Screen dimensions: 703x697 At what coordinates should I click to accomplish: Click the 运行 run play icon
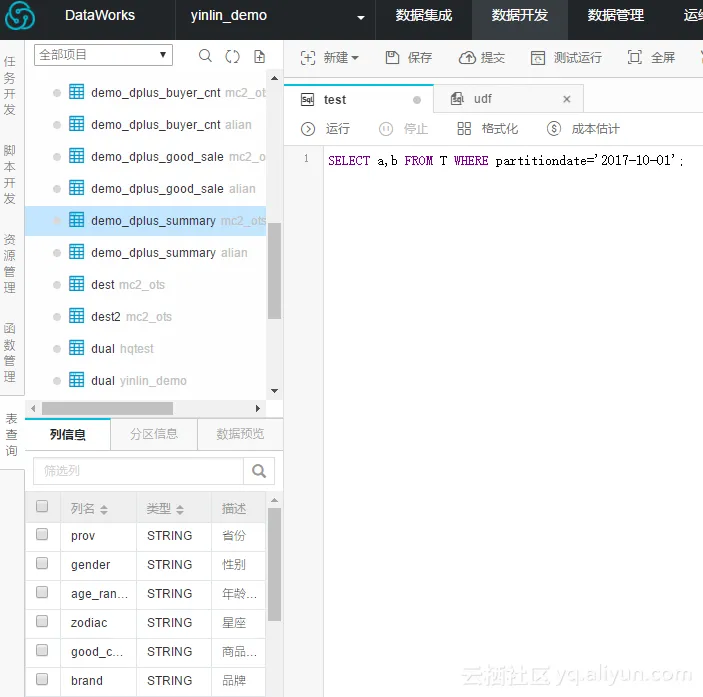point(308,129)
